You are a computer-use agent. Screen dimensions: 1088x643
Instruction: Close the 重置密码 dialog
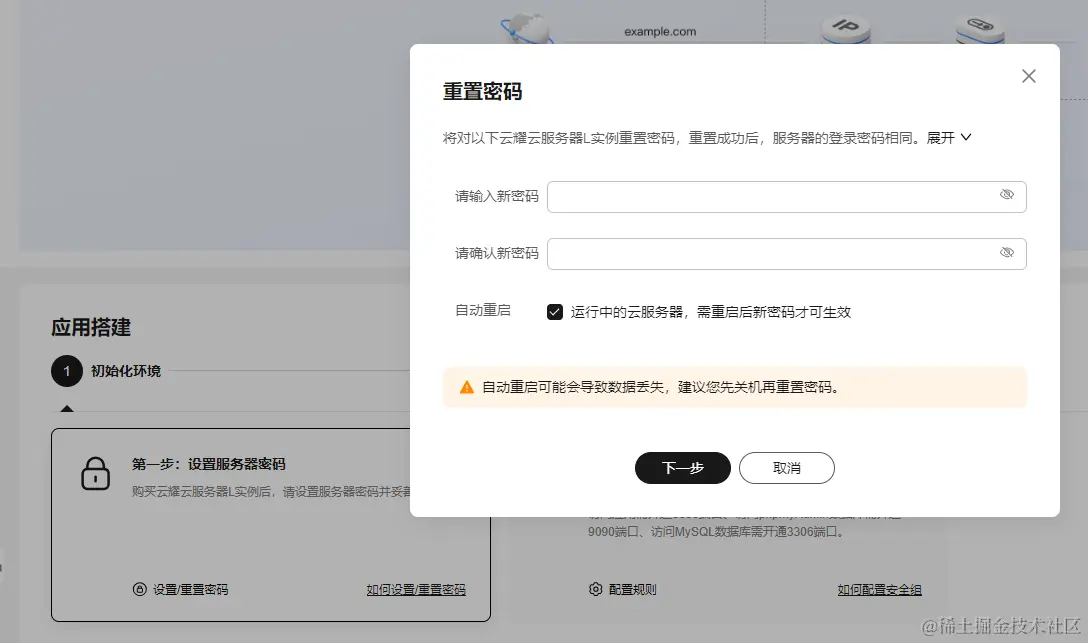point(1028,75)
